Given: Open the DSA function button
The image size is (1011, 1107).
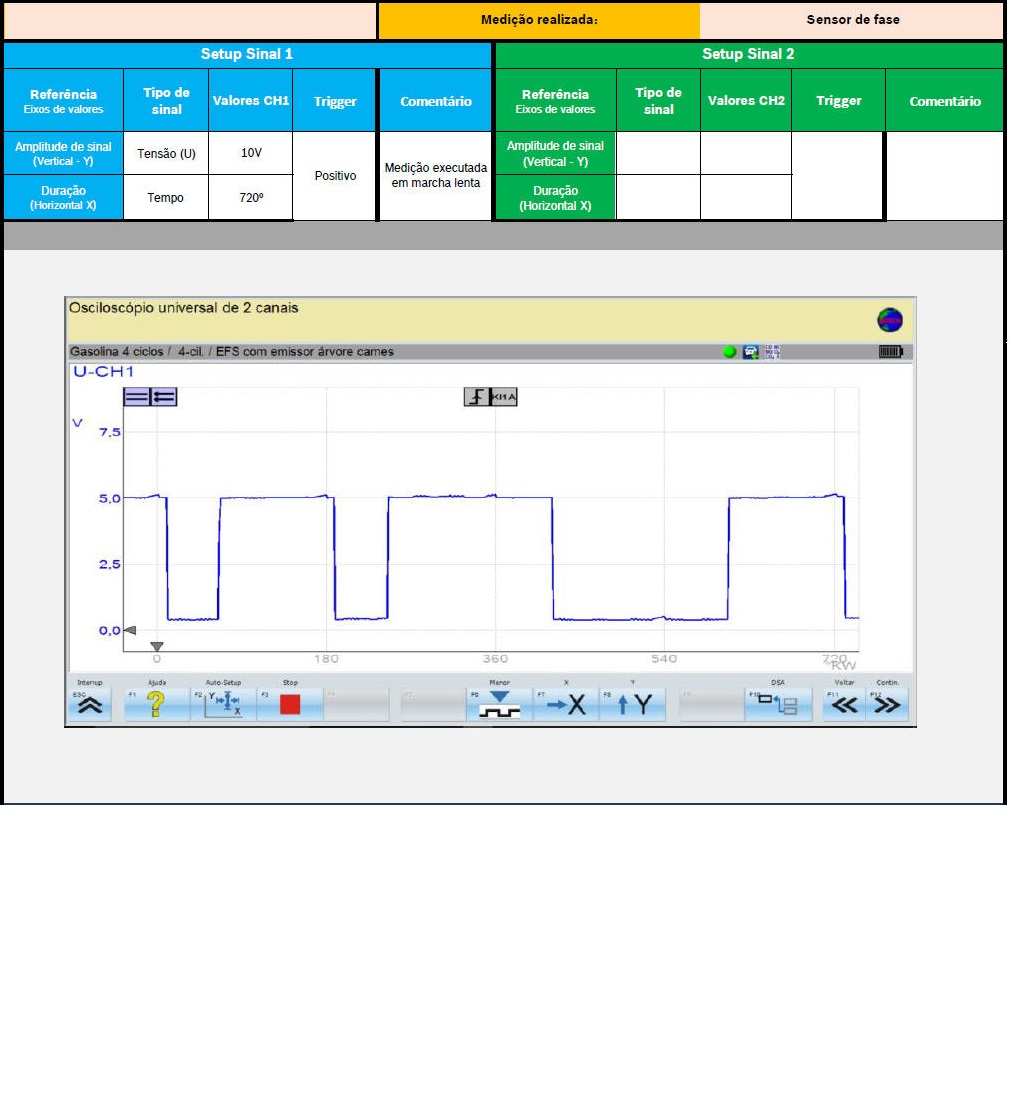Looking at the screenshot, I should (x=777, y=704).
